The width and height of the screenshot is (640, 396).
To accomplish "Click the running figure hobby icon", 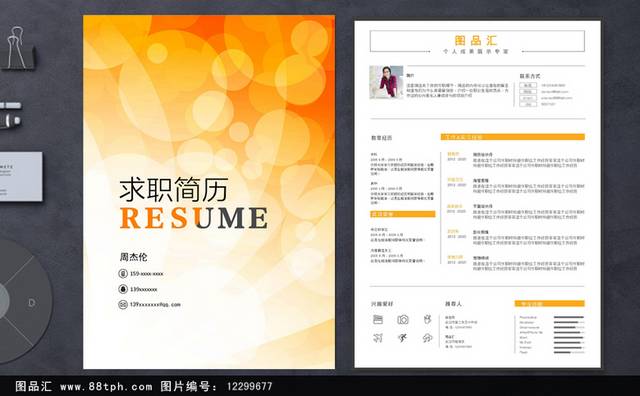I will coord(402,338).
